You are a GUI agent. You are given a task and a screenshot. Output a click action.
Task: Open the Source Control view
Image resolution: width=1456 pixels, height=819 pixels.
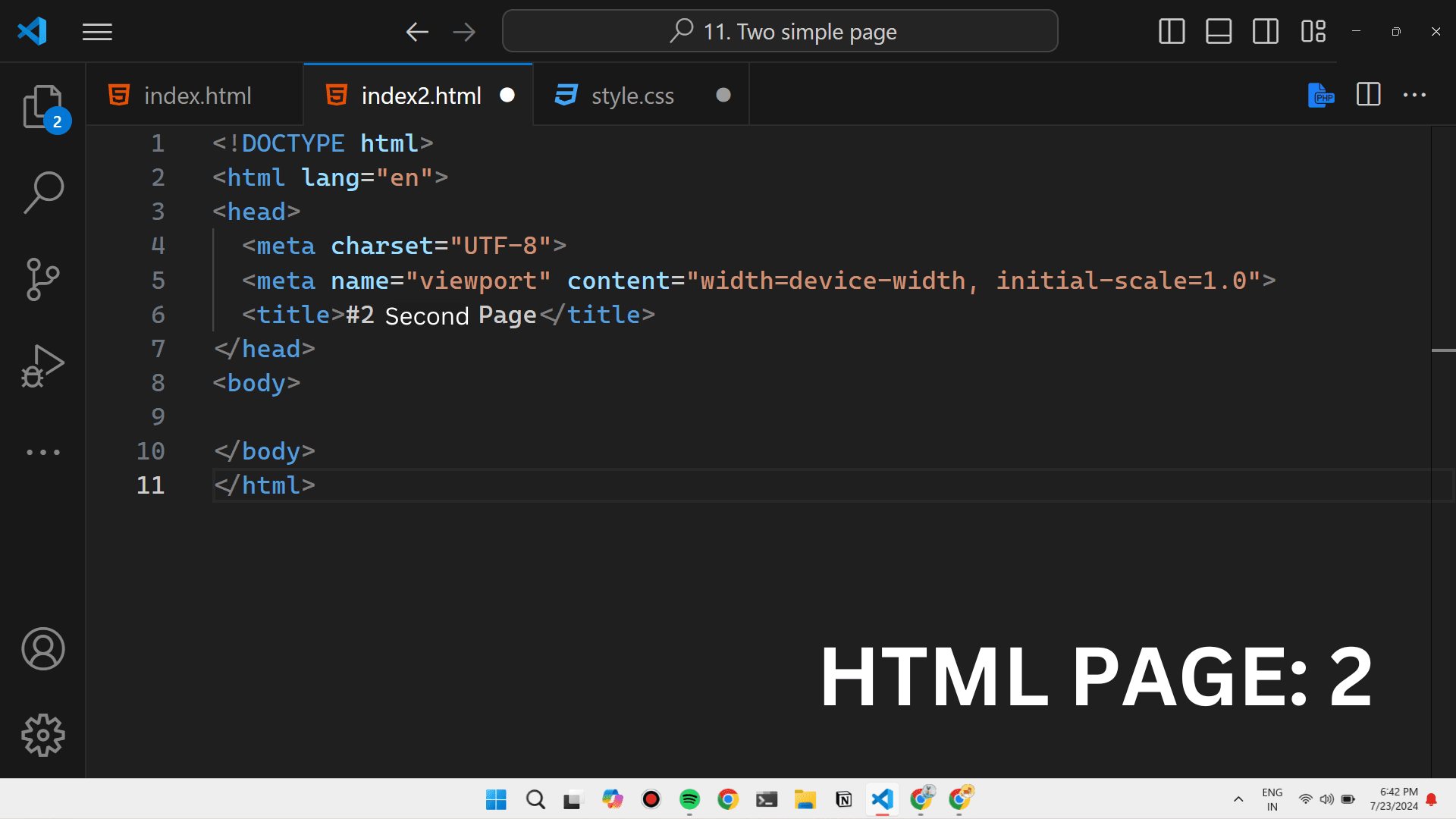[x=43, y=279]
